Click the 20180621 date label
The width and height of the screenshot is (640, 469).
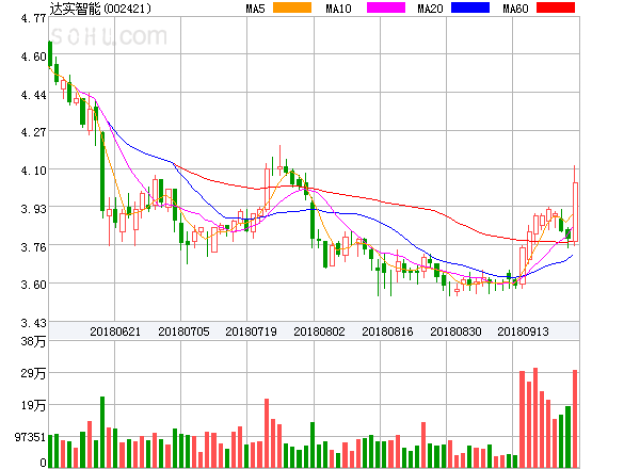point(115,331)
